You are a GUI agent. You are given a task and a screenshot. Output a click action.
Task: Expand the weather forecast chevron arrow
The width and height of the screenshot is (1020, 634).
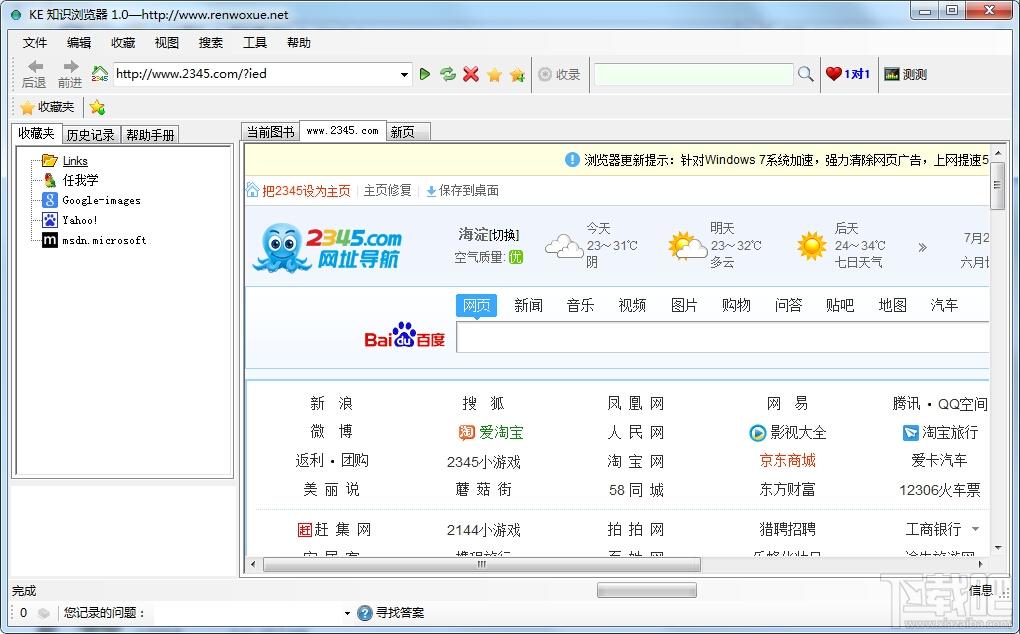[922, 247]
